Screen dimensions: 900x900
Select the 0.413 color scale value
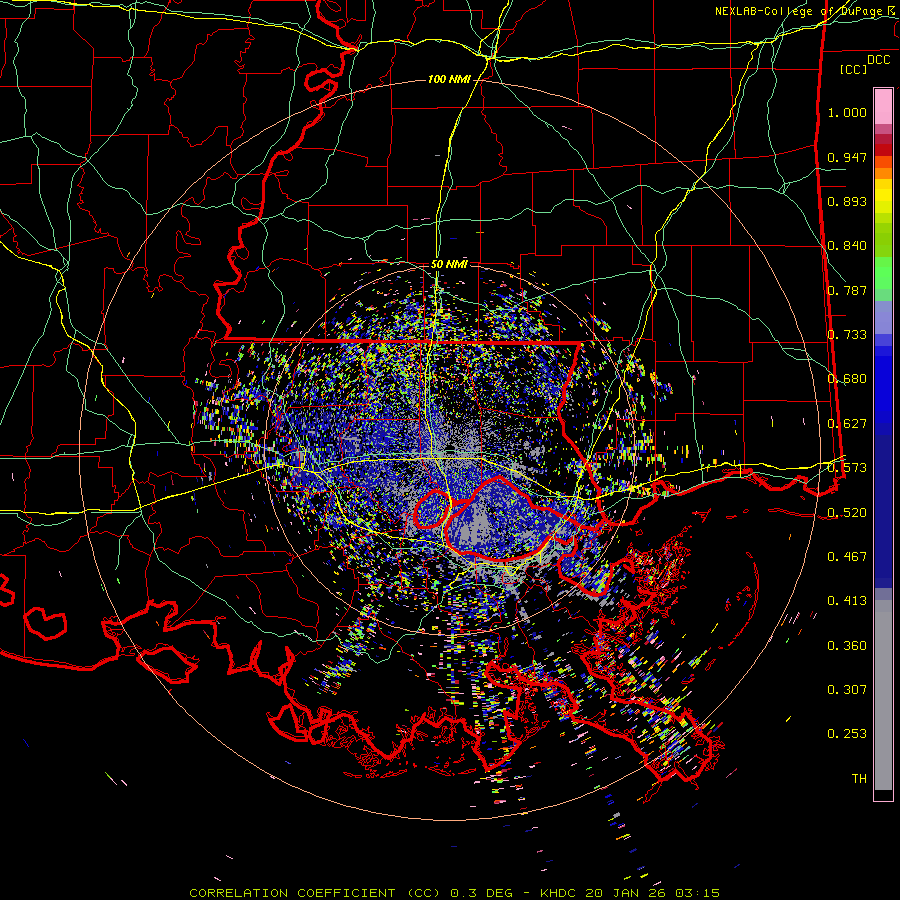[x=847, y=601]
